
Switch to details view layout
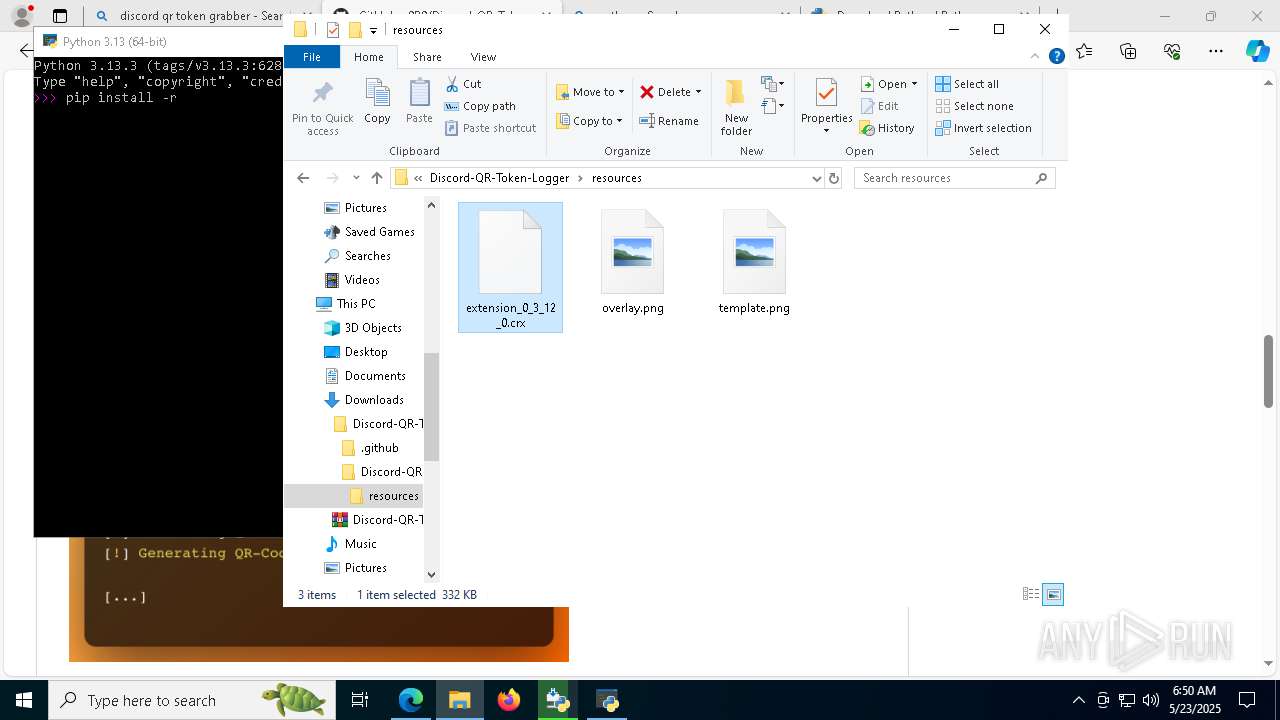click(1031, 594)
